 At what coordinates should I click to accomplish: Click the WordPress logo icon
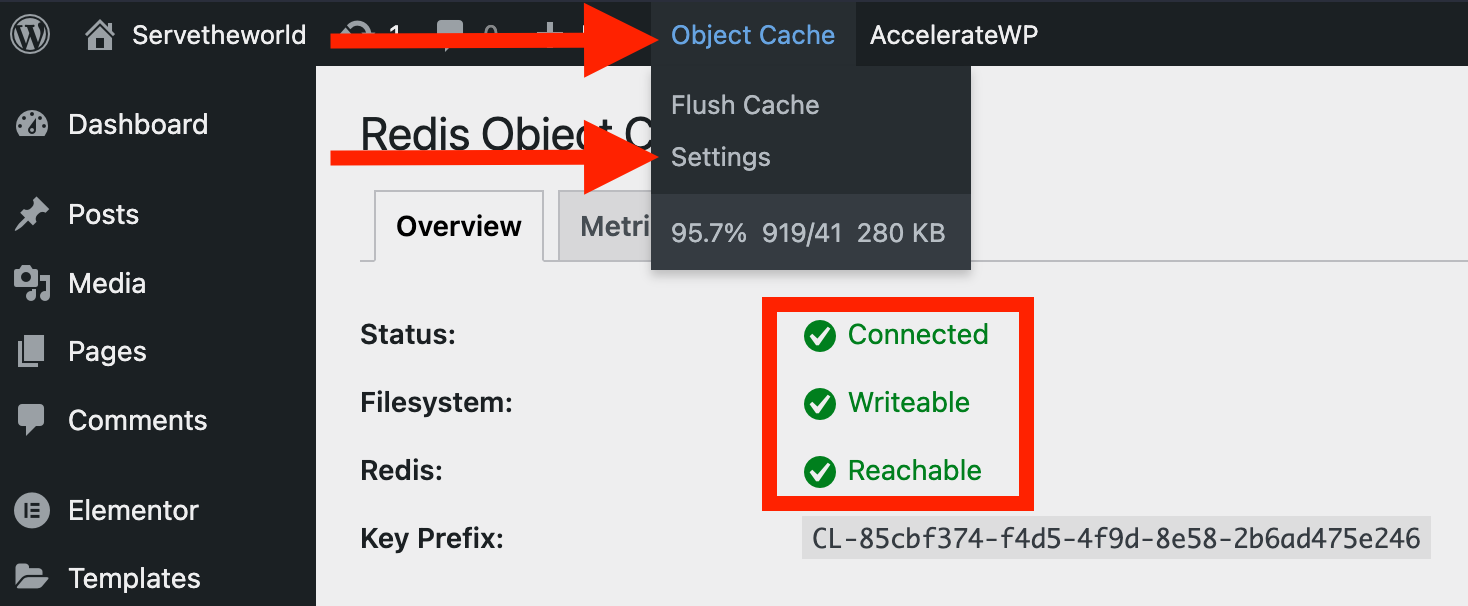[x=30, y=35]
